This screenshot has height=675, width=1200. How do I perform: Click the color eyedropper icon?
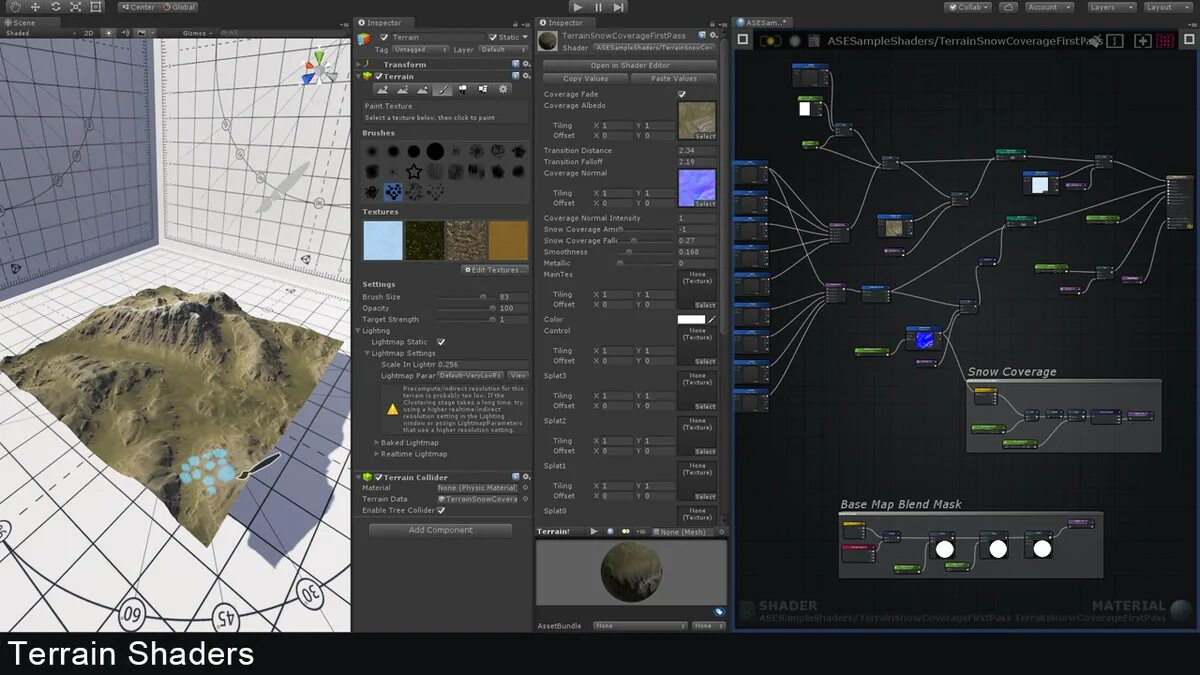tap(713, 319)
